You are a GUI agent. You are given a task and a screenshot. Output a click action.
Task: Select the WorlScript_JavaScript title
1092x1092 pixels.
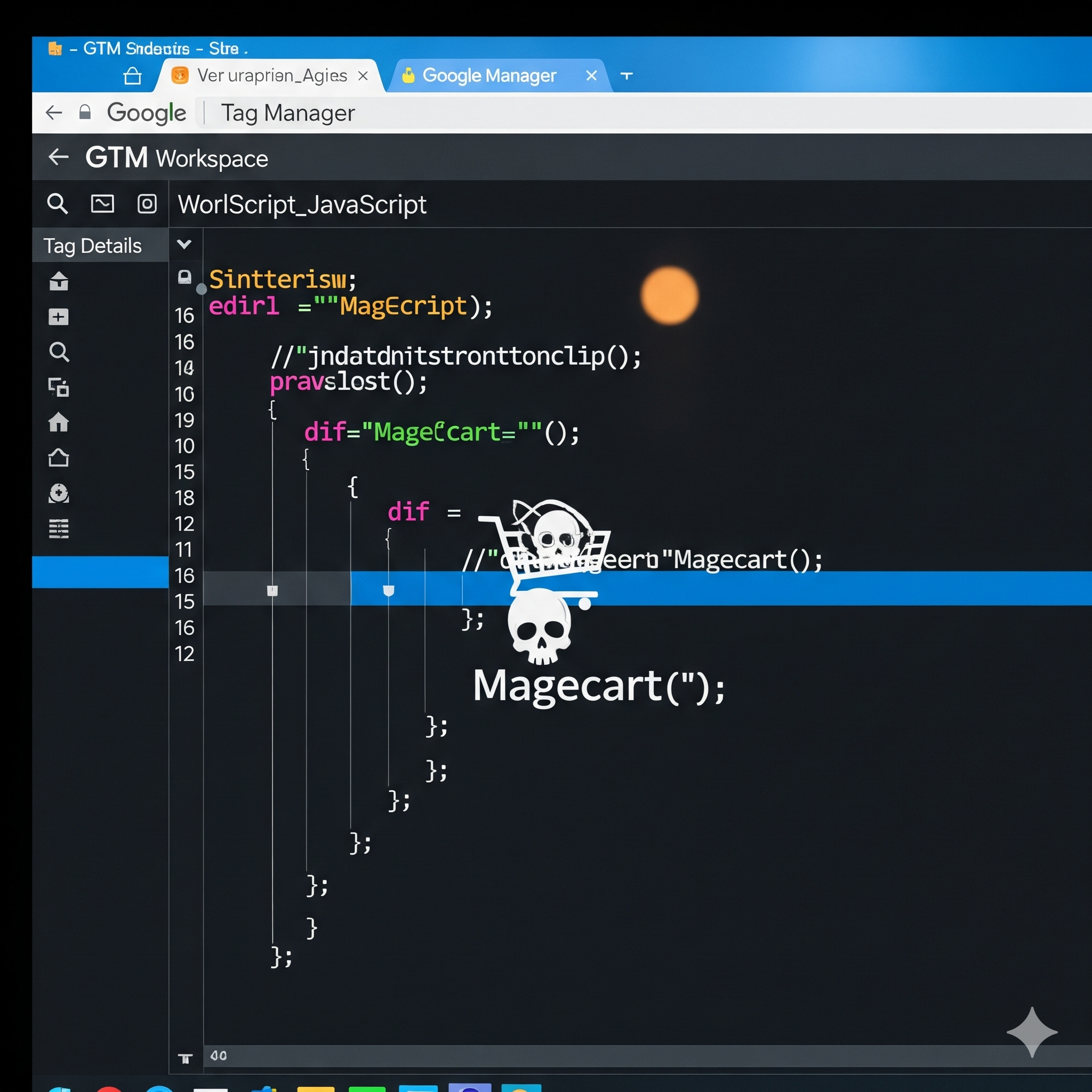click(302, 205)
